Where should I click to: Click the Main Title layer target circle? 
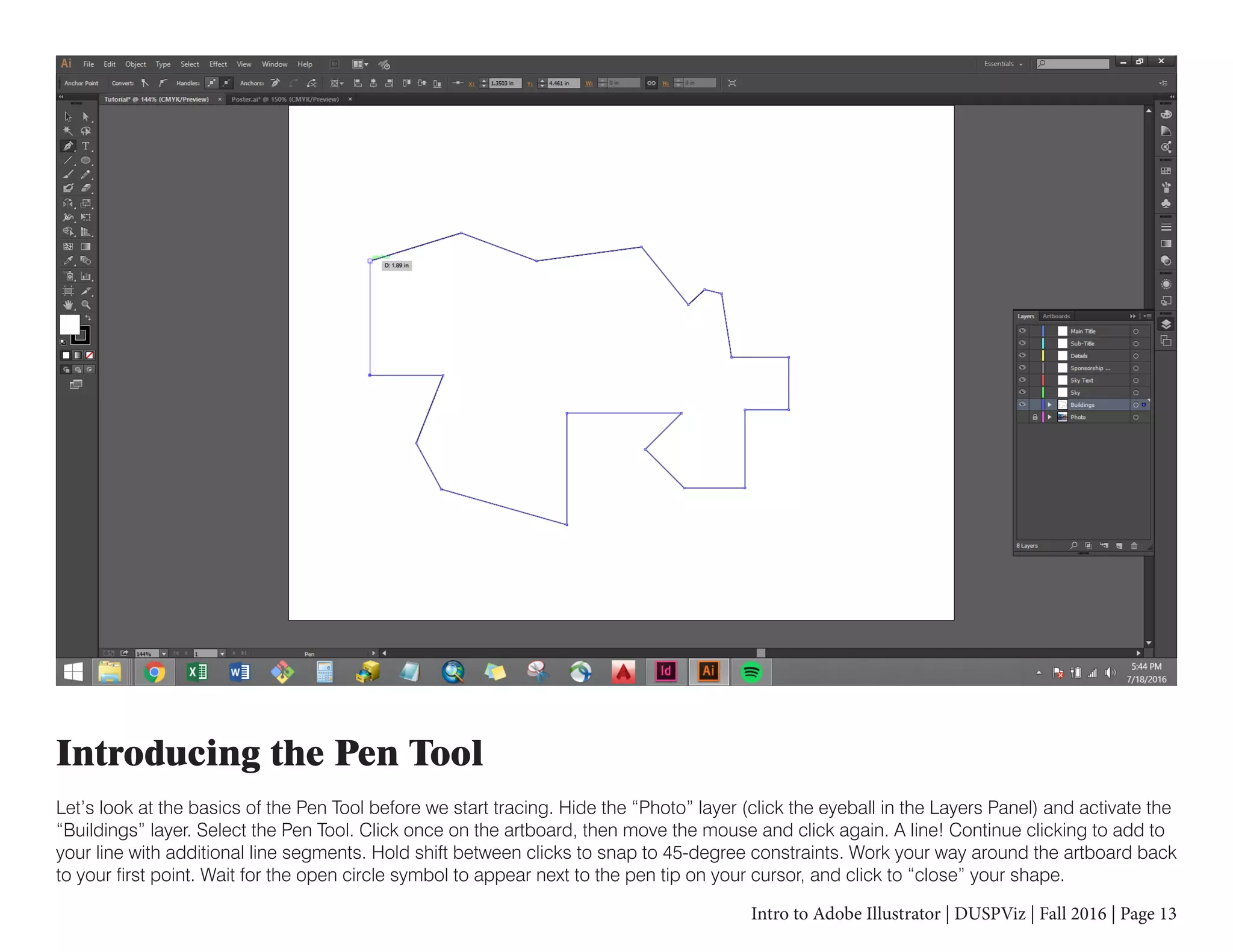(x=1135, y=331)
